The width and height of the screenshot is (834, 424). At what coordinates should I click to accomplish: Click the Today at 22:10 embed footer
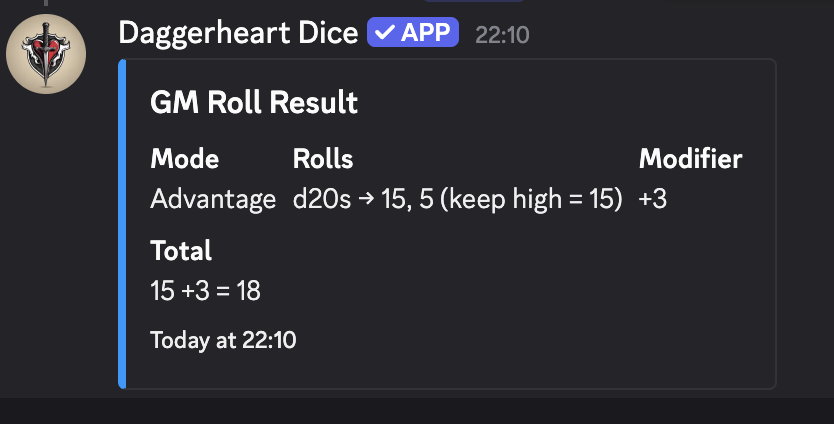[x=223, y=340]
